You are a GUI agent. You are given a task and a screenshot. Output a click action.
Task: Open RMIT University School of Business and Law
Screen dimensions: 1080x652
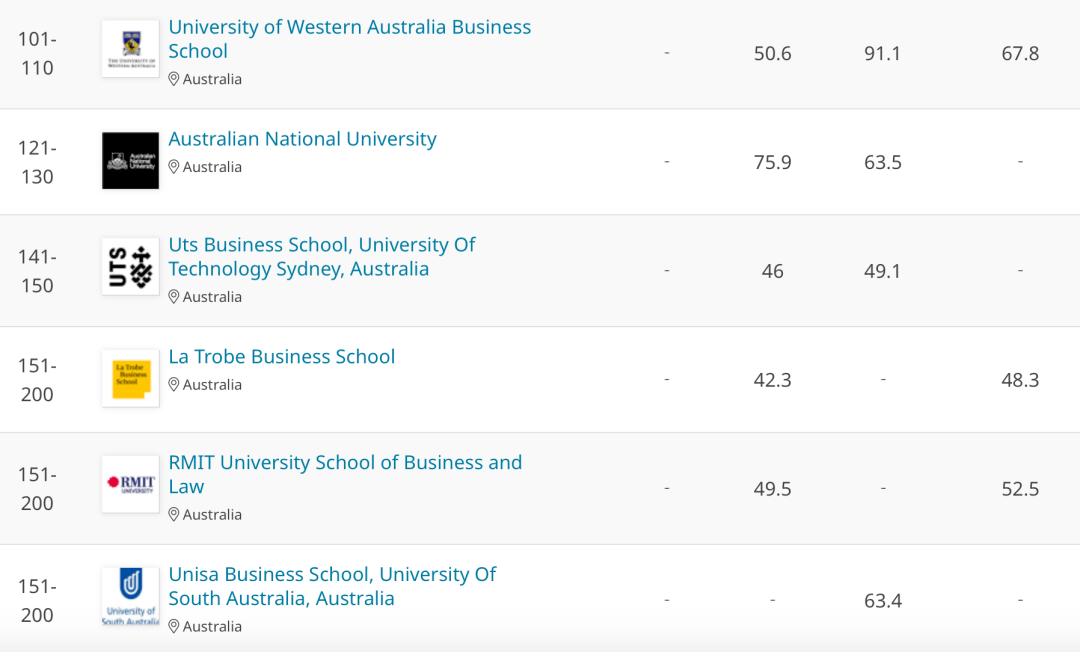coord(345,474)
